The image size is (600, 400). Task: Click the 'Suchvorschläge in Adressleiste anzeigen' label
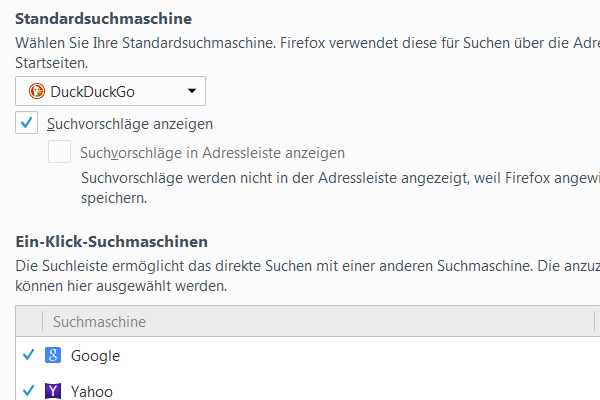[x=212, y=153]
